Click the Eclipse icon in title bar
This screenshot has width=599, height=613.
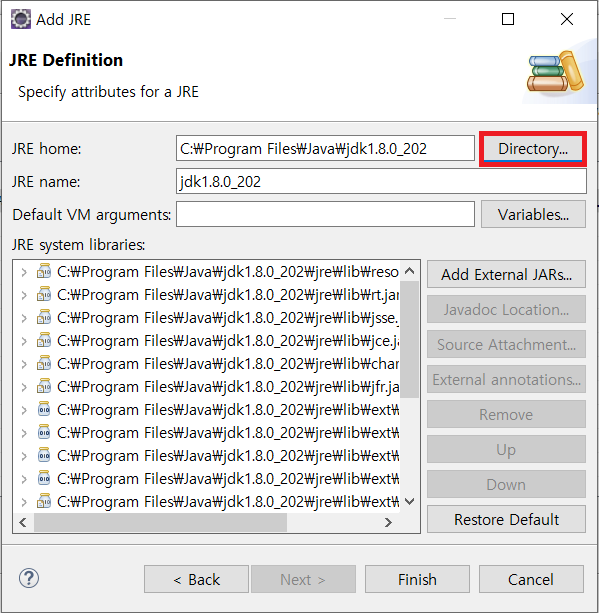point(21,19)
